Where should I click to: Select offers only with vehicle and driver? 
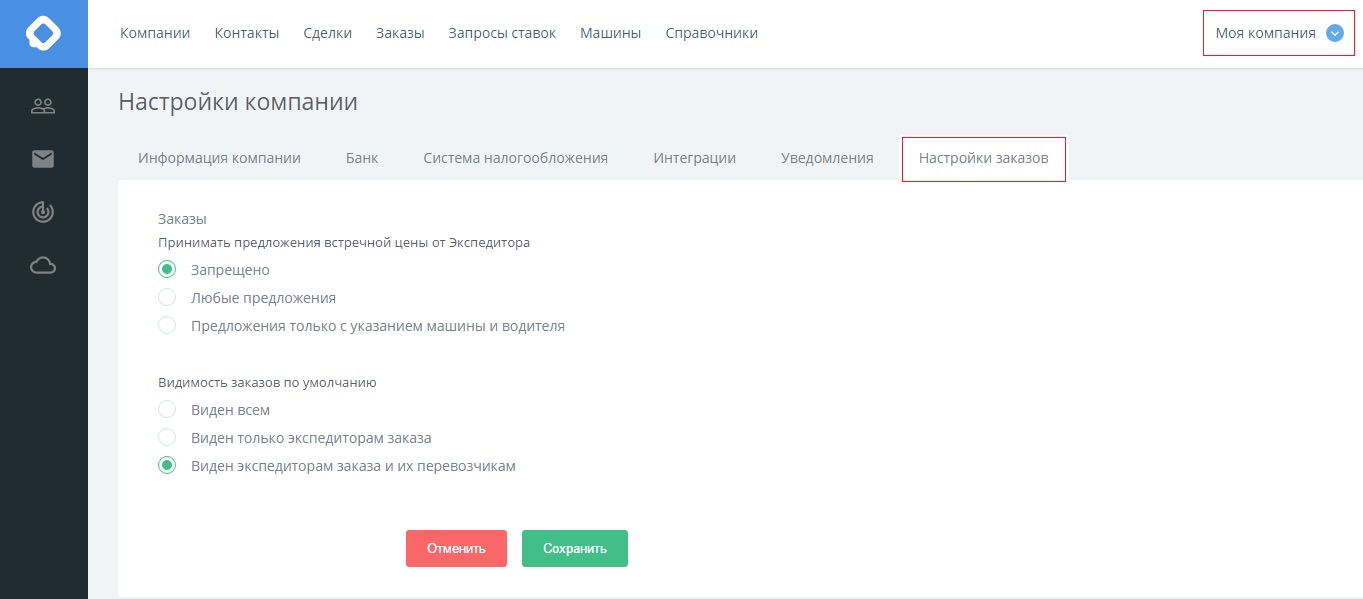168,325
